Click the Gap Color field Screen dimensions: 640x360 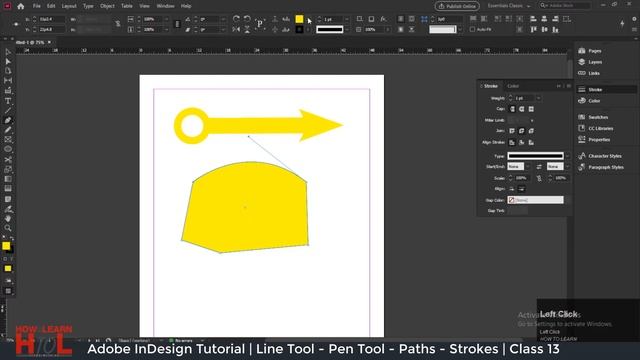pos(535,200)
